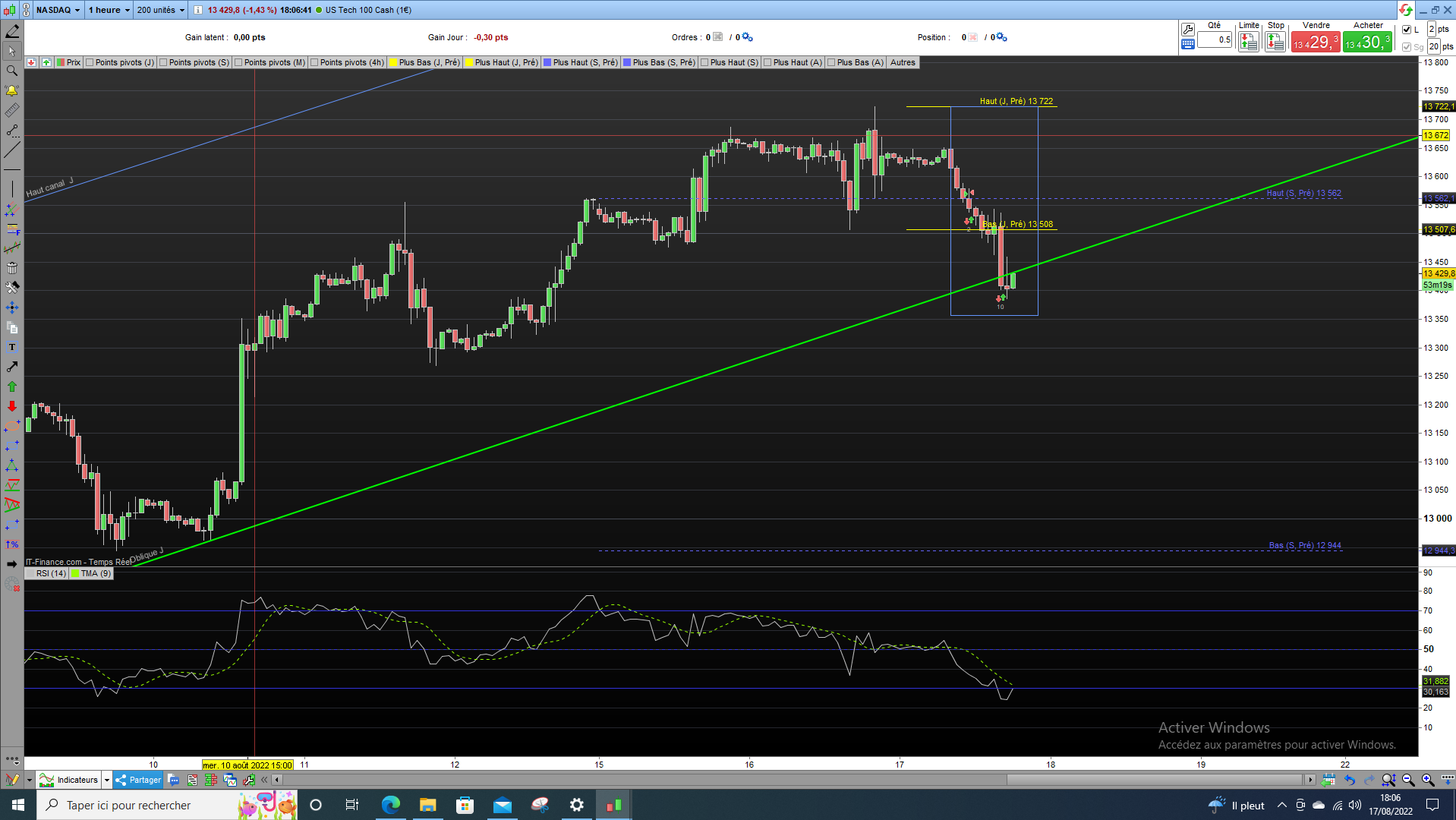Screen dimensions: 1456x820
Task: Open the instrument info icon
Action: click(198, 10)
